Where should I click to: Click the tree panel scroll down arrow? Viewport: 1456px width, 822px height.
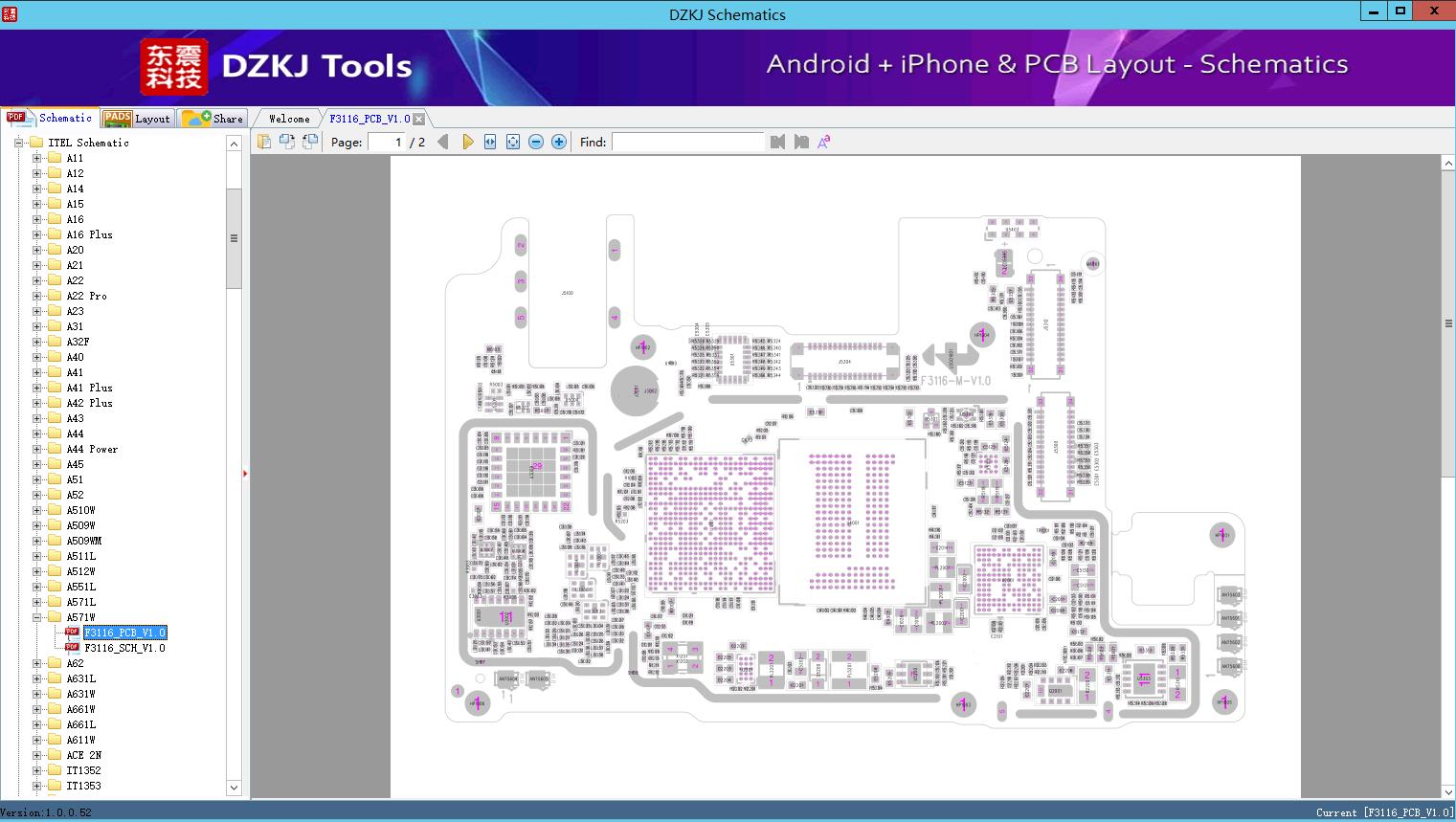[234, 788]
